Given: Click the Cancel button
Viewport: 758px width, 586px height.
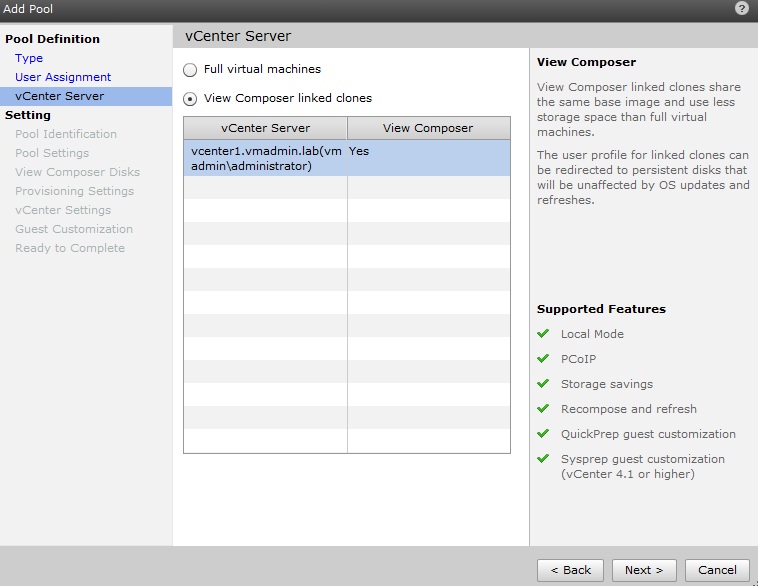Looking at the screenshot, I should tap(717, 570).
